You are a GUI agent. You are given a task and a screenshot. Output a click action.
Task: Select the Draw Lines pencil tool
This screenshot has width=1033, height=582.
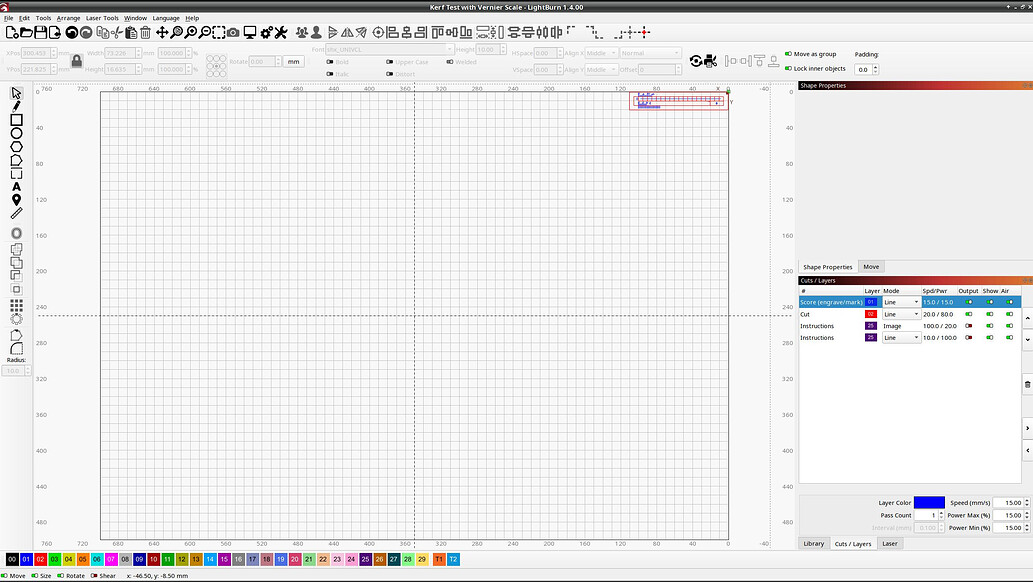(16, 106)
